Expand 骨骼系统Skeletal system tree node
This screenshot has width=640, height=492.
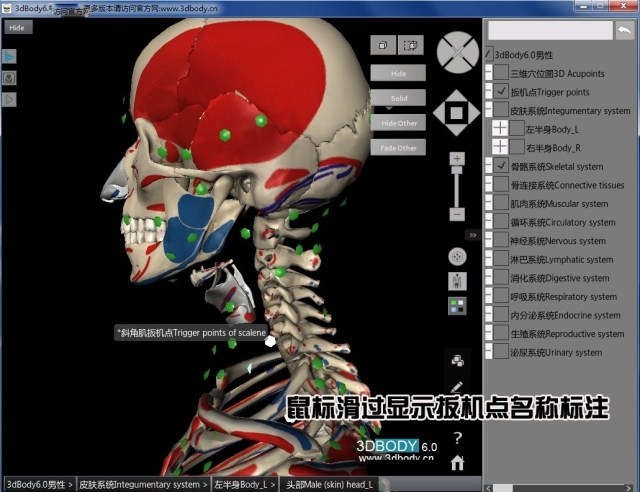click(x=489, y=166)
